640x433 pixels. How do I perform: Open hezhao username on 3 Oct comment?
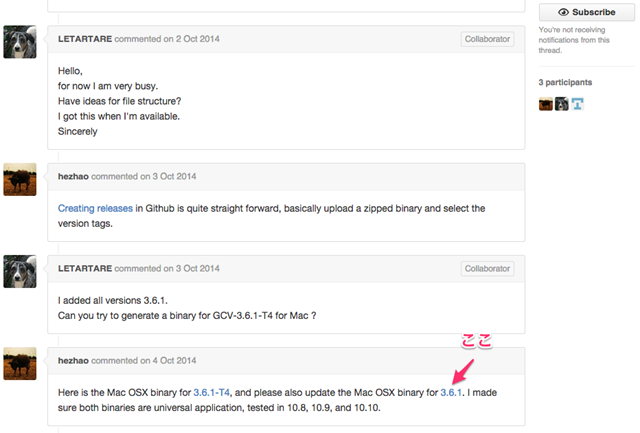(76, 176)
